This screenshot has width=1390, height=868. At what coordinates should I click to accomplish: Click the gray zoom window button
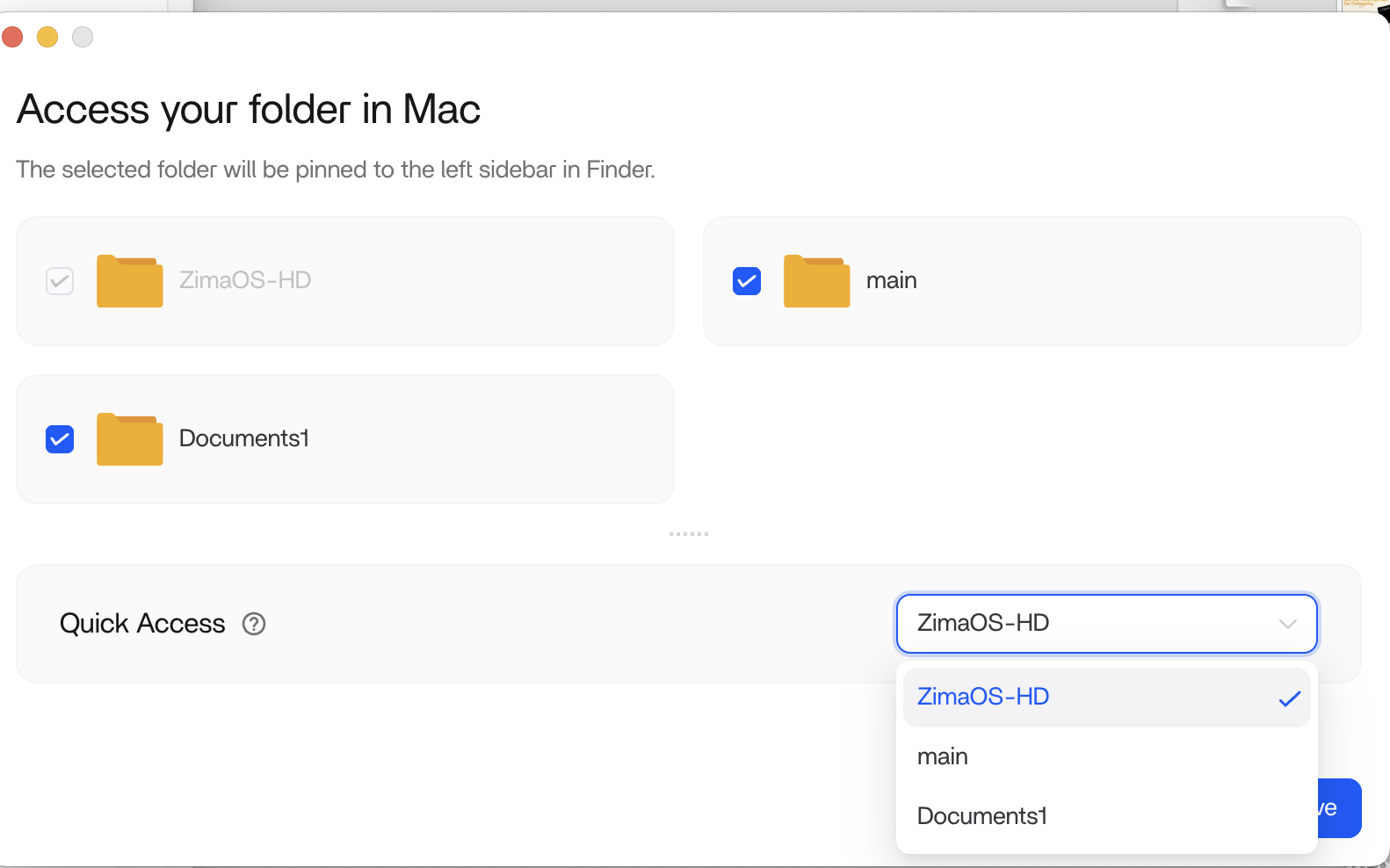pos(83,37)
